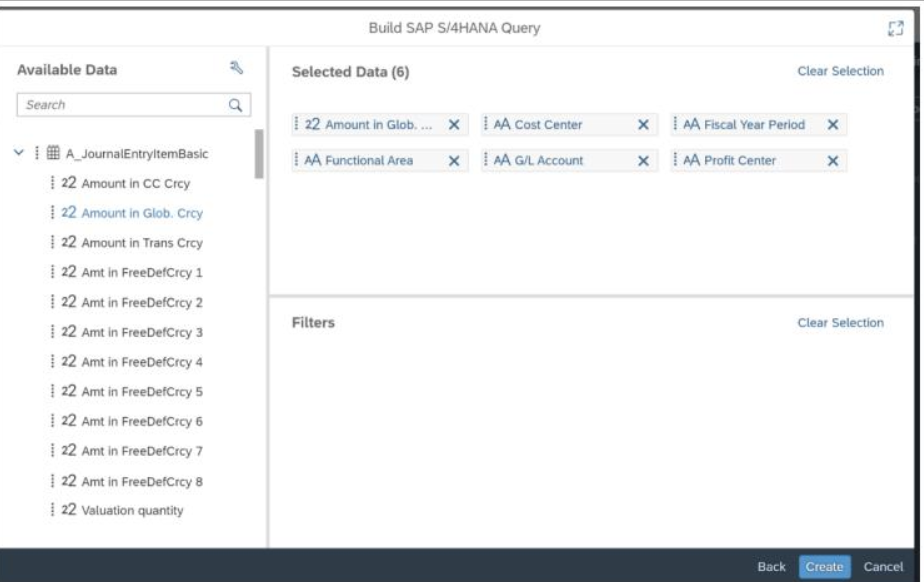Click drag handle next to A_JournalEntryItemBasic
The height and width of the screenshot is (582, 924).
click(37, 153)
